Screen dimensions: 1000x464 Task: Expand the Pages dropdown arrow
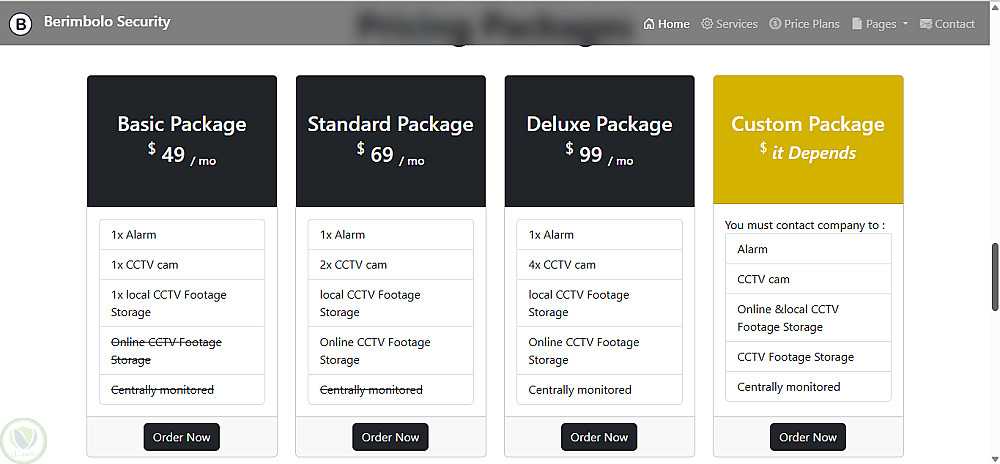pyautogui.click(x=905, y=24)
